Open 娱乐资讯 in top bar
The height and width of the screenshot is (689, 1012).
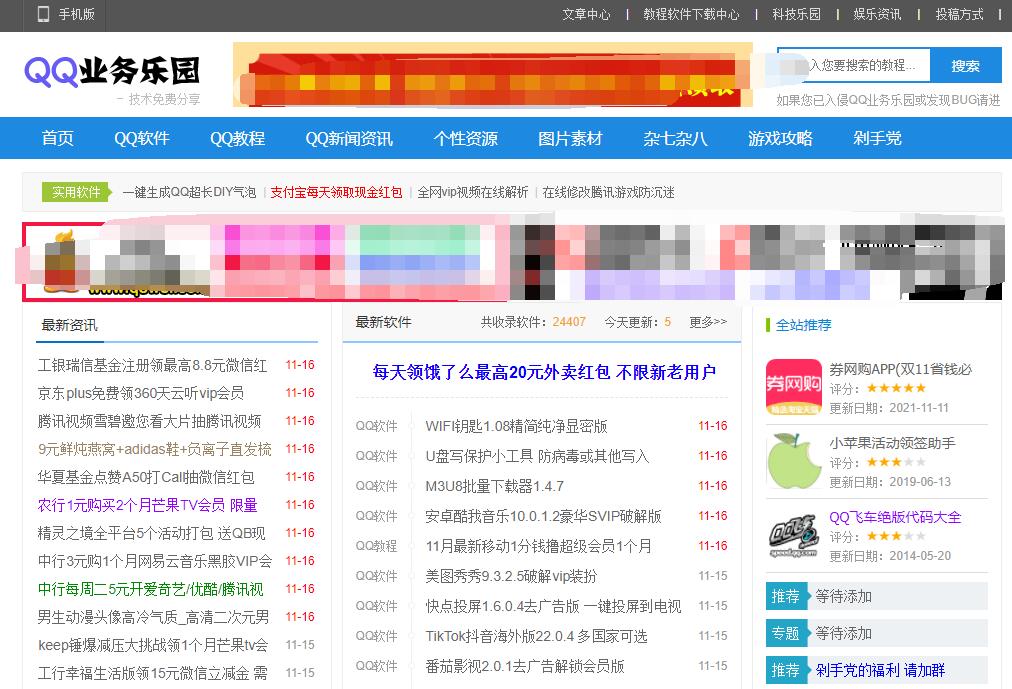[x=877, y=14]
